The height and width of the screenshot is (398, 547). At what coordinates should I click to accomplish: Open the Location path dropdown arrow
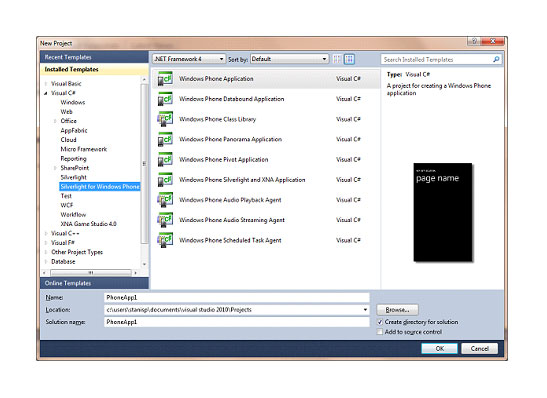point(365,310)
